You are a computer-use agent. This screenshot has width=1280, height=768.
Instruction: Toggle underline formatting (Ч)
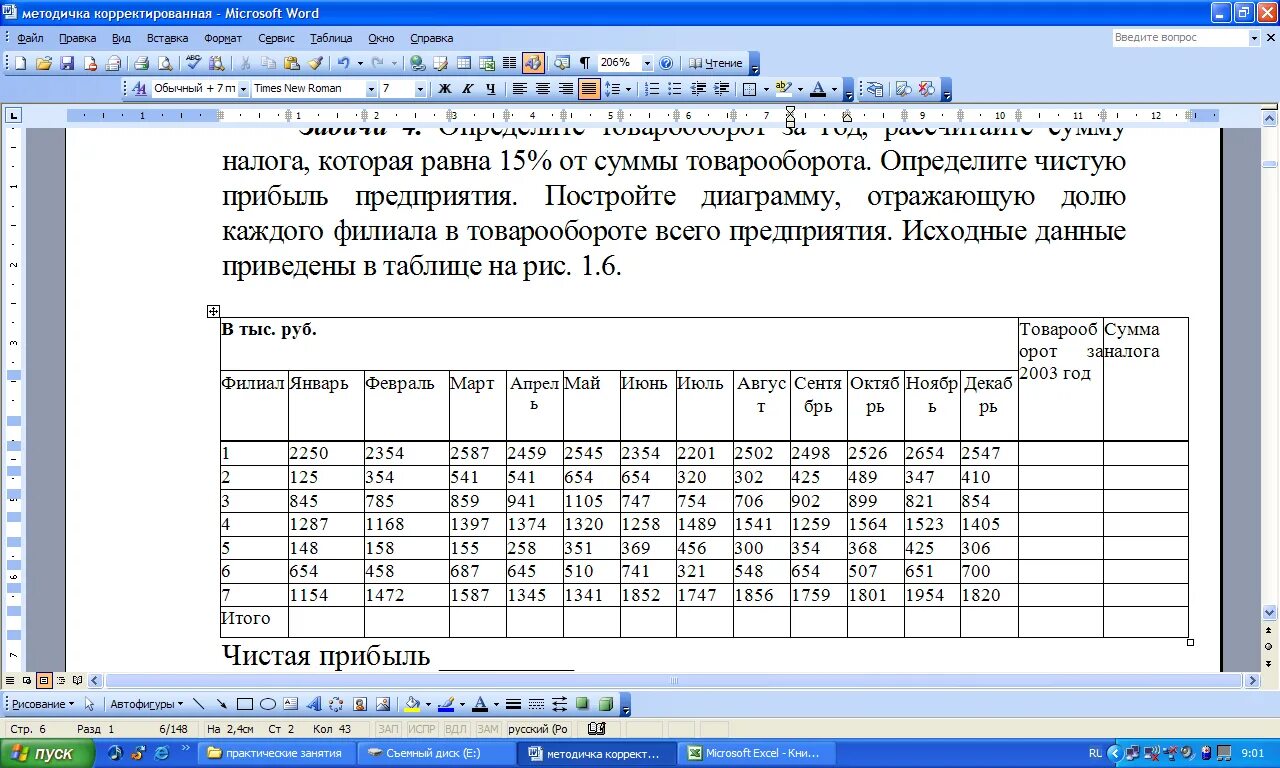(490, 89)
